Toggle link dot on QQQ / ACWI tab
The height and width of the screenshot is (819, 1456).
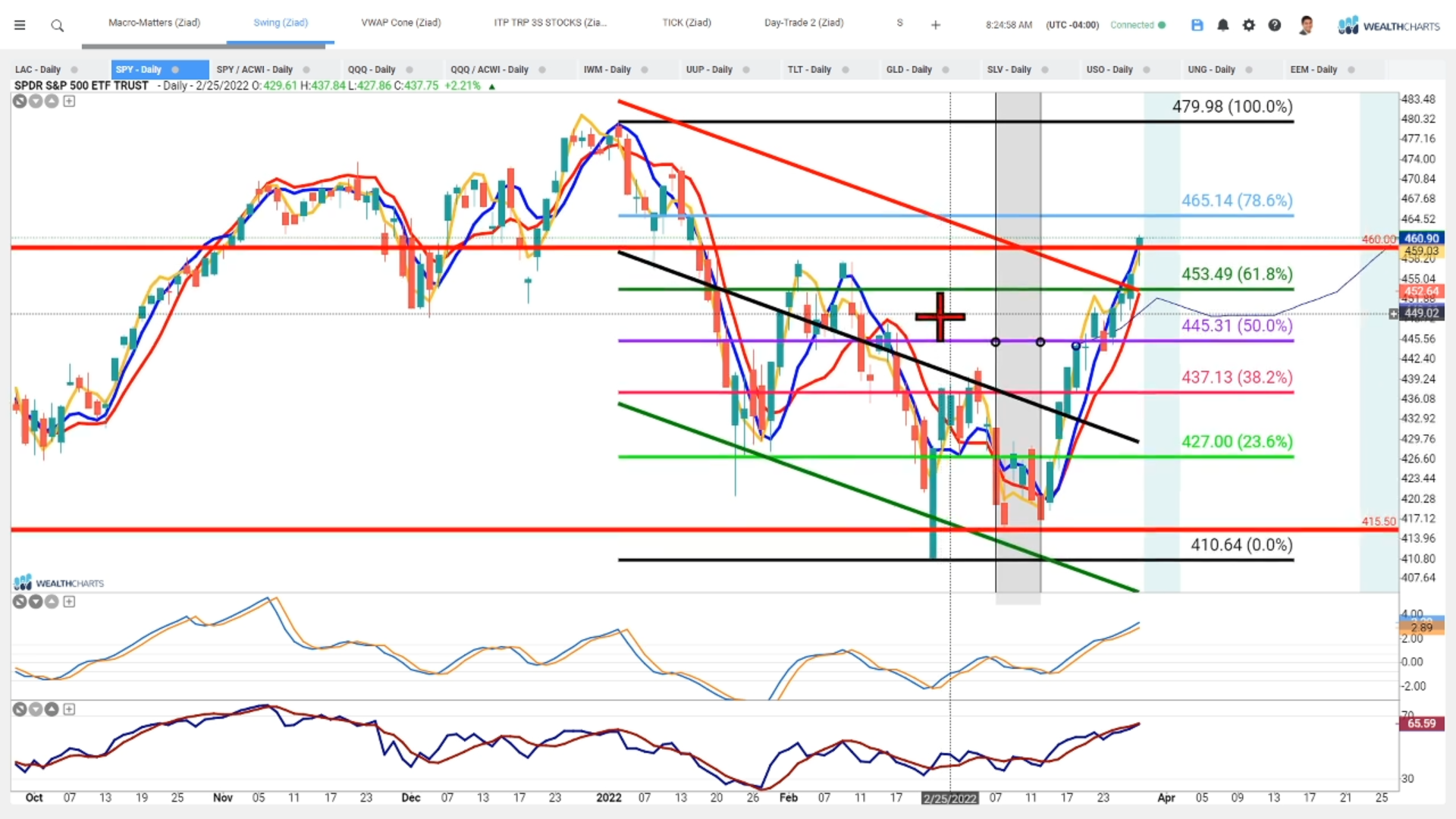(542, 69)
